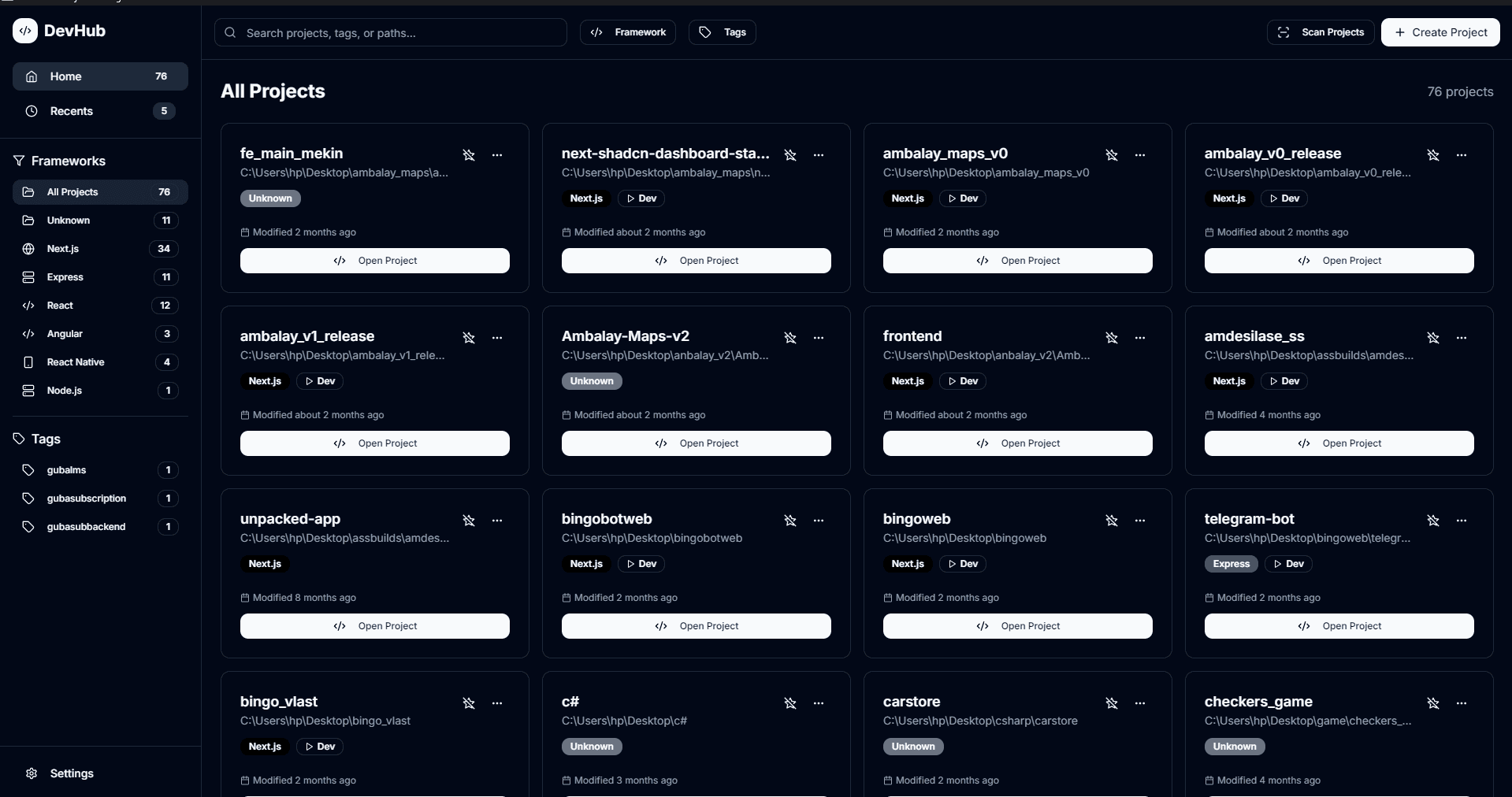Open Settings via the gear icon

coord(31,773)
